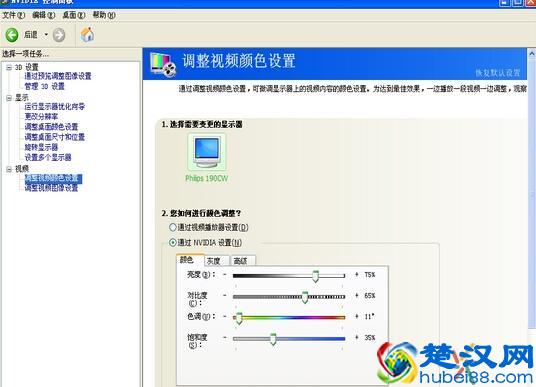Screen dimensions: 536x387
Task: Click the 显示 category label
Action: click(x=22, y=98)
